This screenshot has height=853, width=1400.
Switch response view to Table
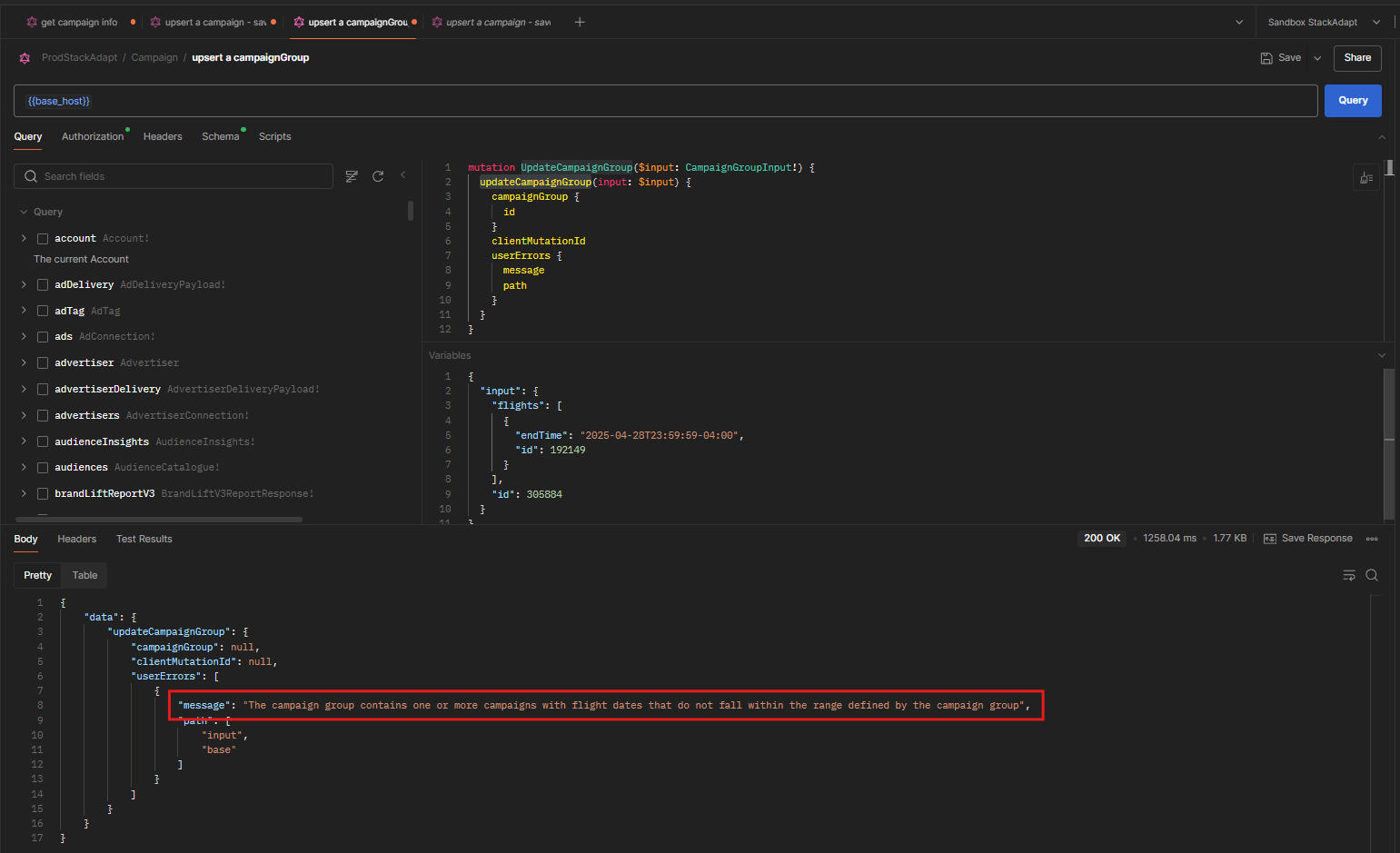(84, 575)
